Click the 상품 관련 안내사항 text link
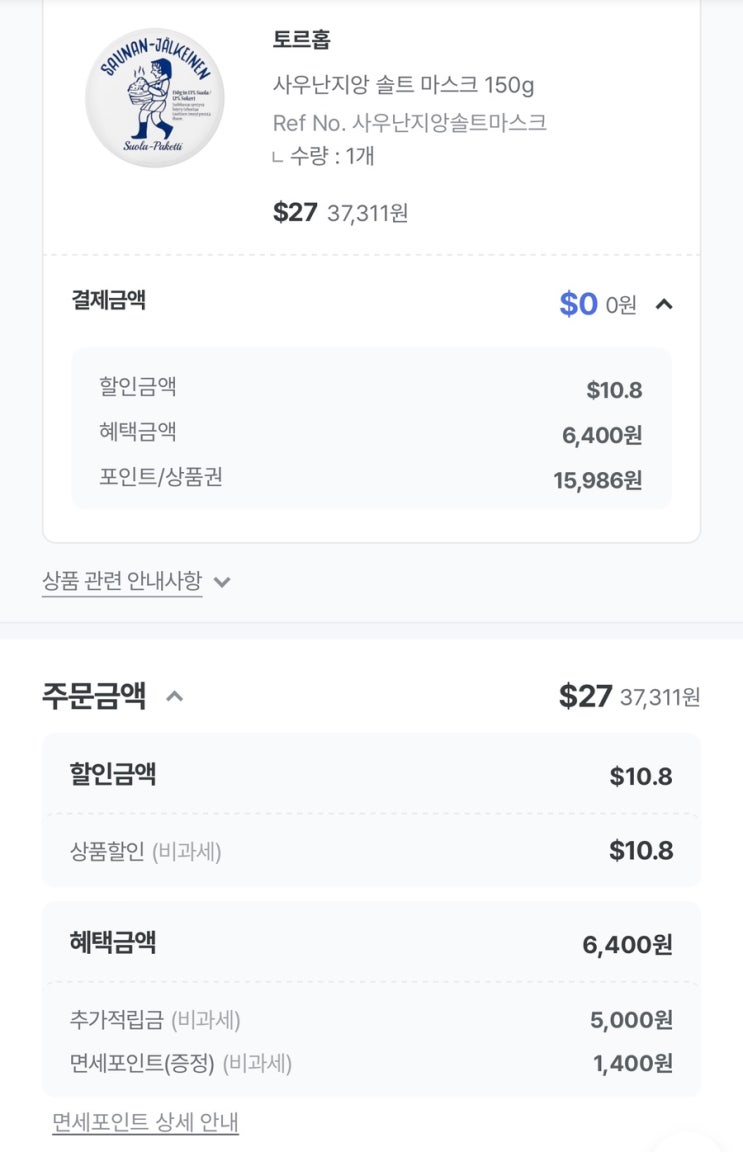 (x=122, y=581)
